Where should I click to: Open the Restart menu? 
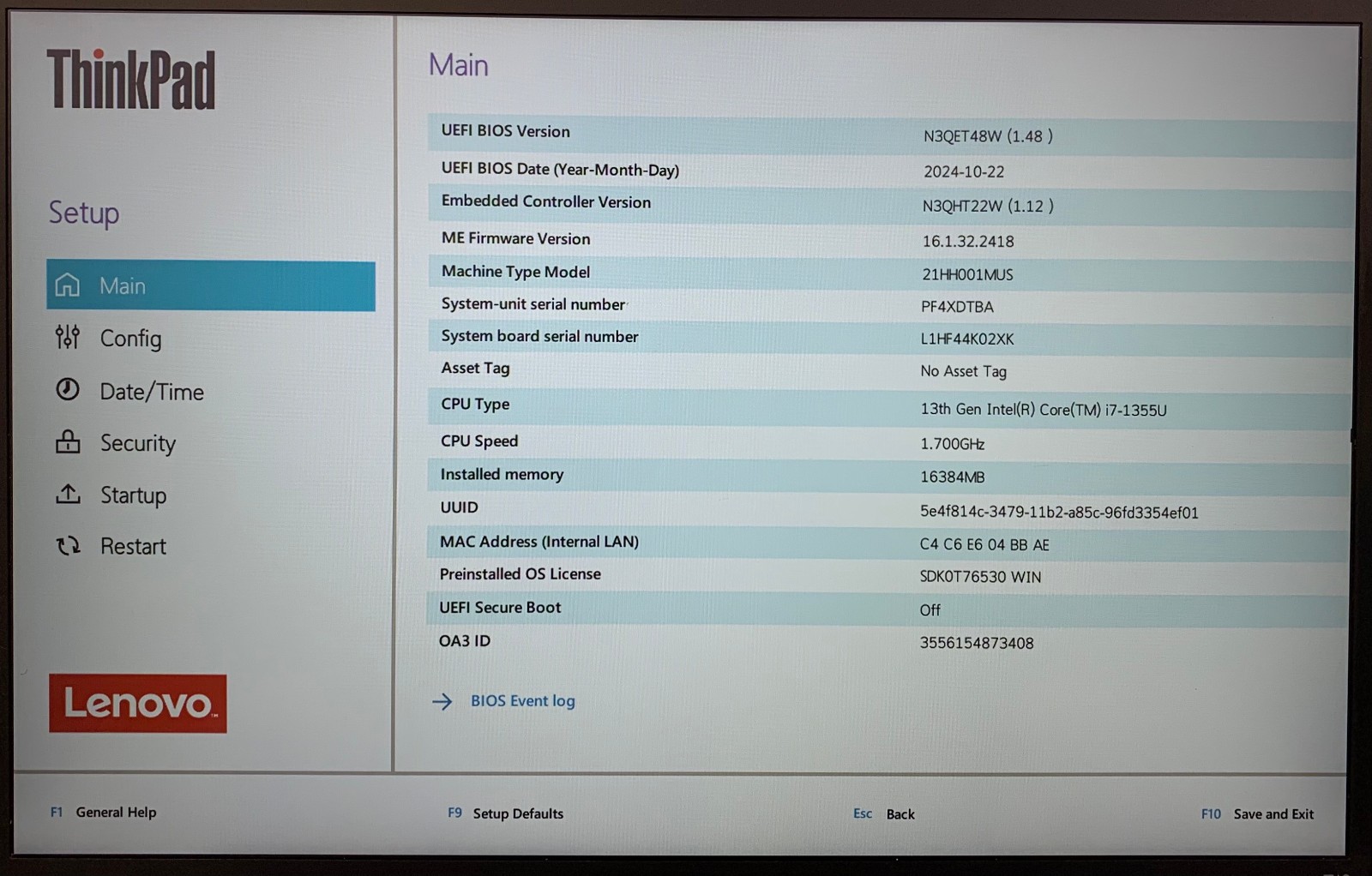133,546
